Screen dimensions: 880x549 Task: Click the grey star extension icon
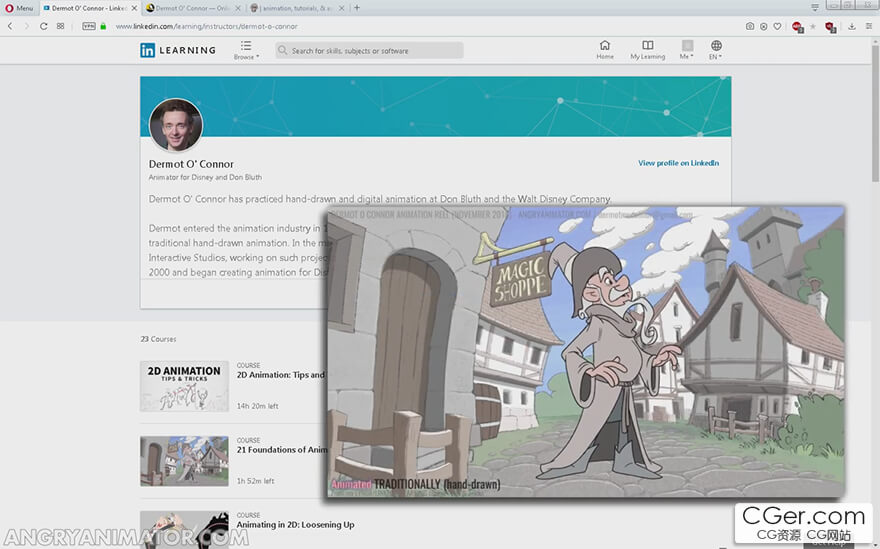pyautogui.click(x=813, y=26)
